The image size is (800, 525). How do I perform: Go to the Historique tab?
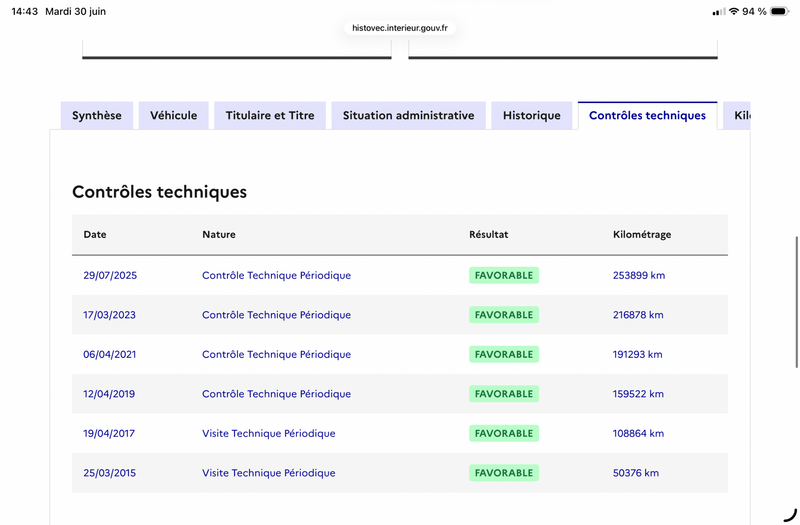click(x=532, y=115)
